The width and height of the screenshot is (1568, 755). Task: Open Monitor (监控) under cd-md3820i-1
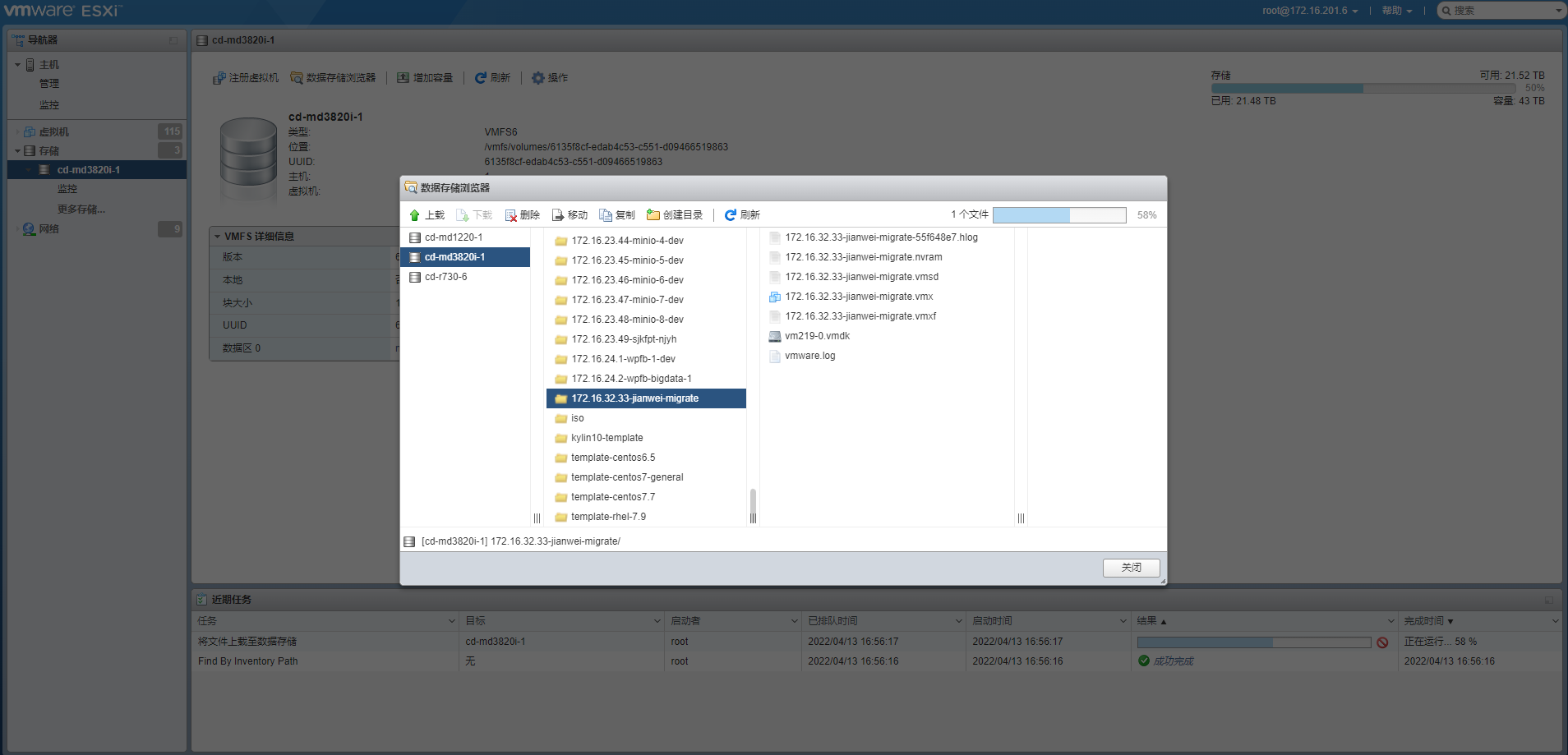click(67, 189)
